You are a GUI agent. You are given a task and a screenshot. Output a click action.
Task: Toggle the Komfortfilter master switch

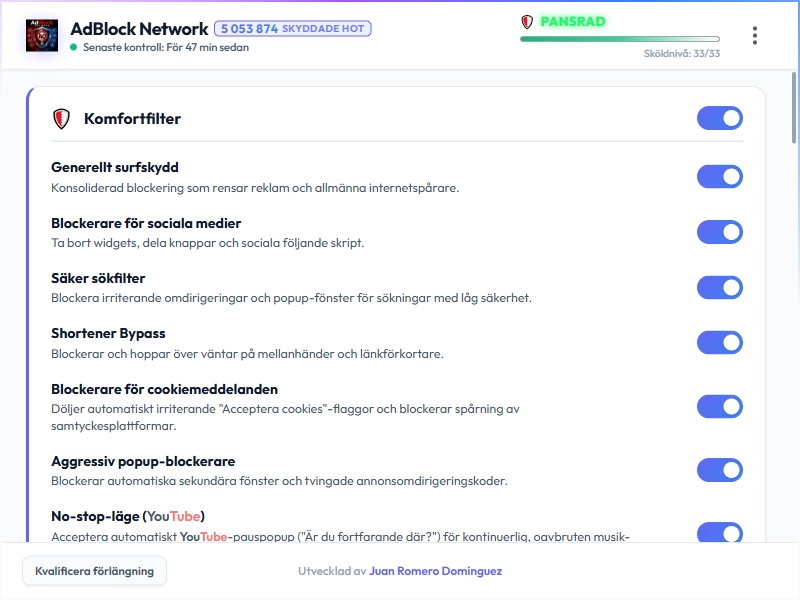tap(719, 118)
